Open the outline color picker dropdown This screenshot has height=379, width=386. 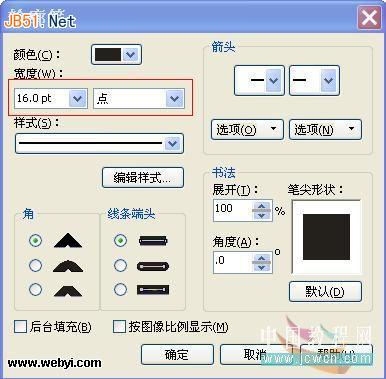click(130, 54)
